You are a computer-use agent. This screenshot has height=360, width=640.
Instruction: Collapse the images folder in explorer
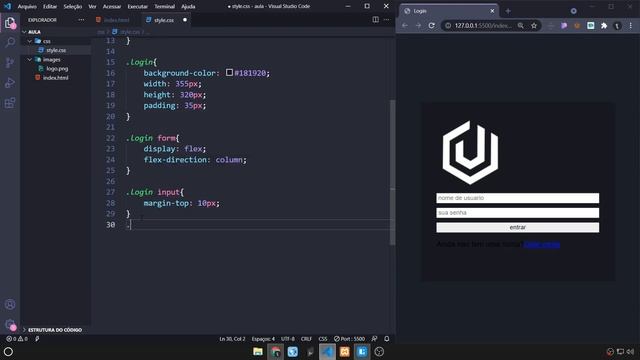[30, 60]
